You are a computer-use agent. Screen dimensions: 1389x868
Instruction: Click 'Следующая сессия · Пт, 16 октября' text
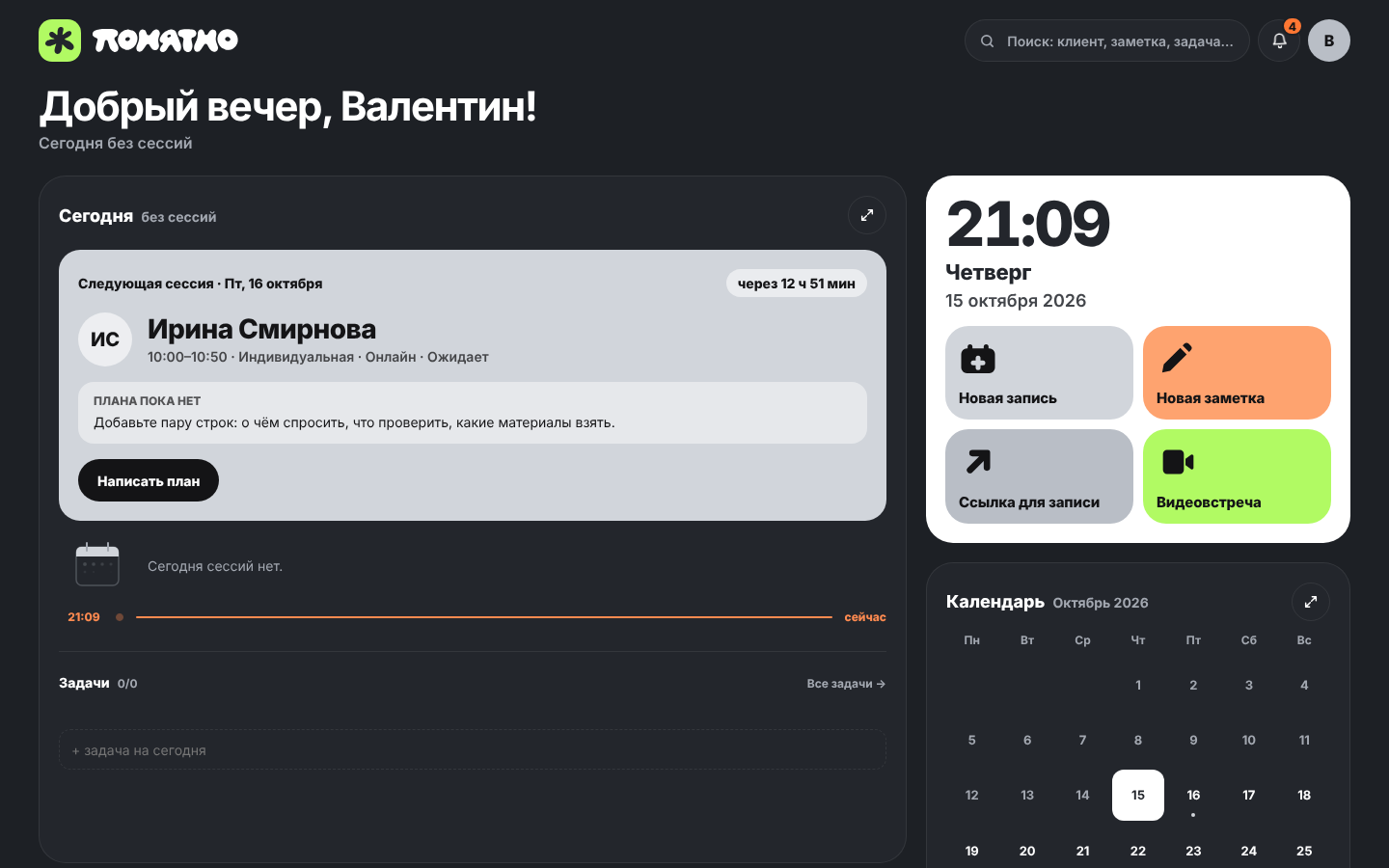[x=201, y=284]
